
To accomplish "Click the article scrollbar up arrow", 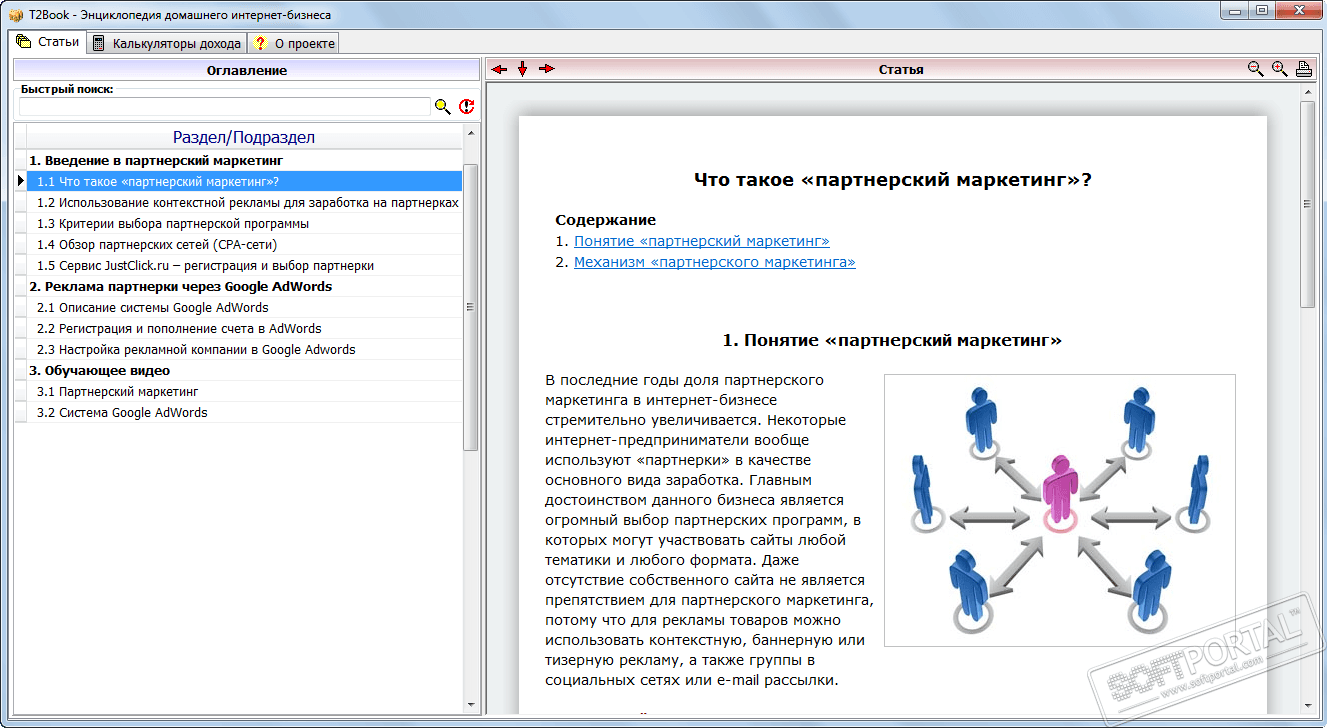I will click(x=1306, y=92).
